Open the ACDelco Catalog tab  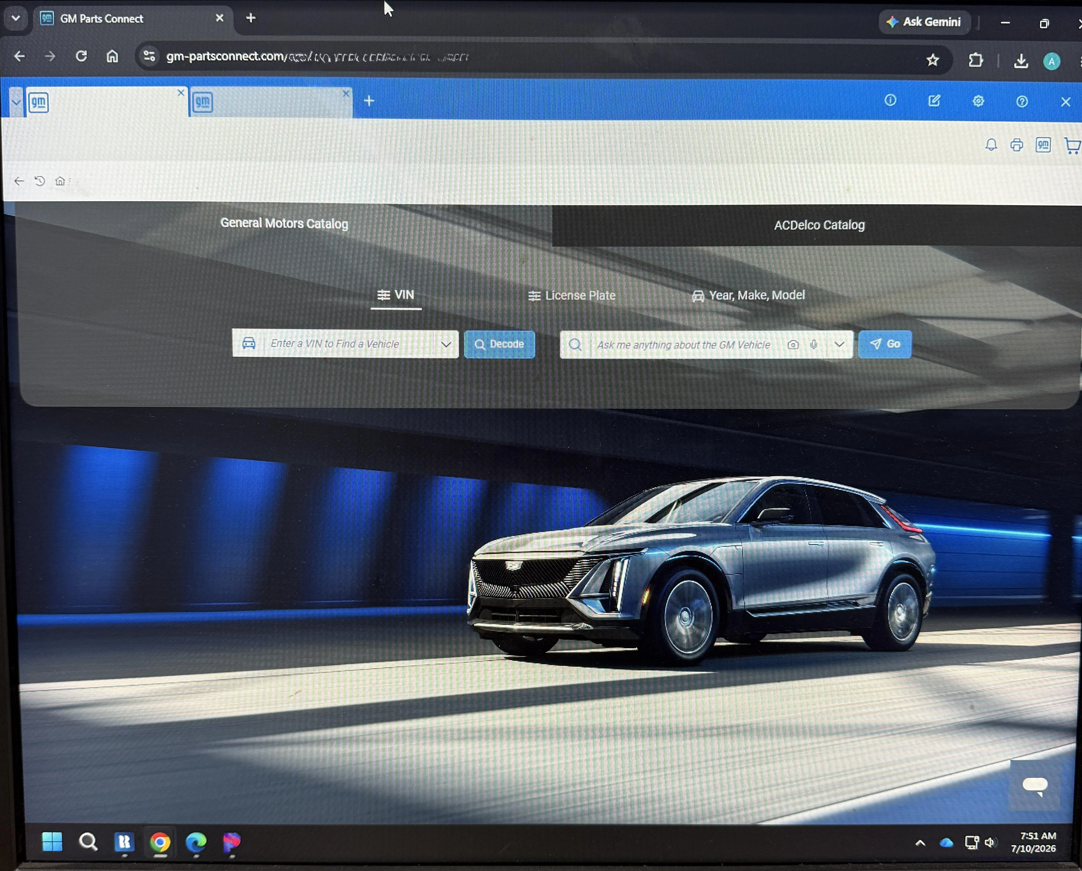[x=819, y=225]
